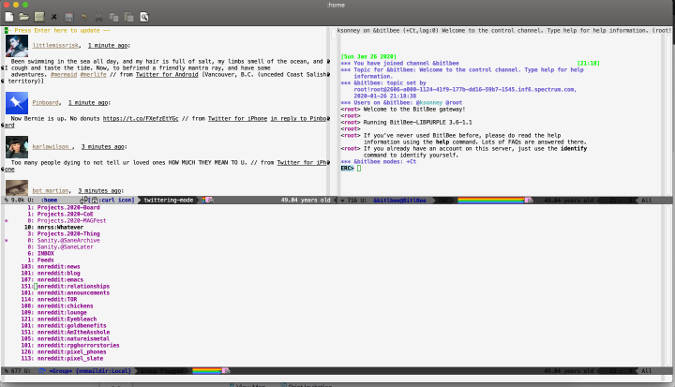This screenshot has height=387, width=675.
Task: Select the Projects.2020-Thing group
Action: (x=68, y=234)
